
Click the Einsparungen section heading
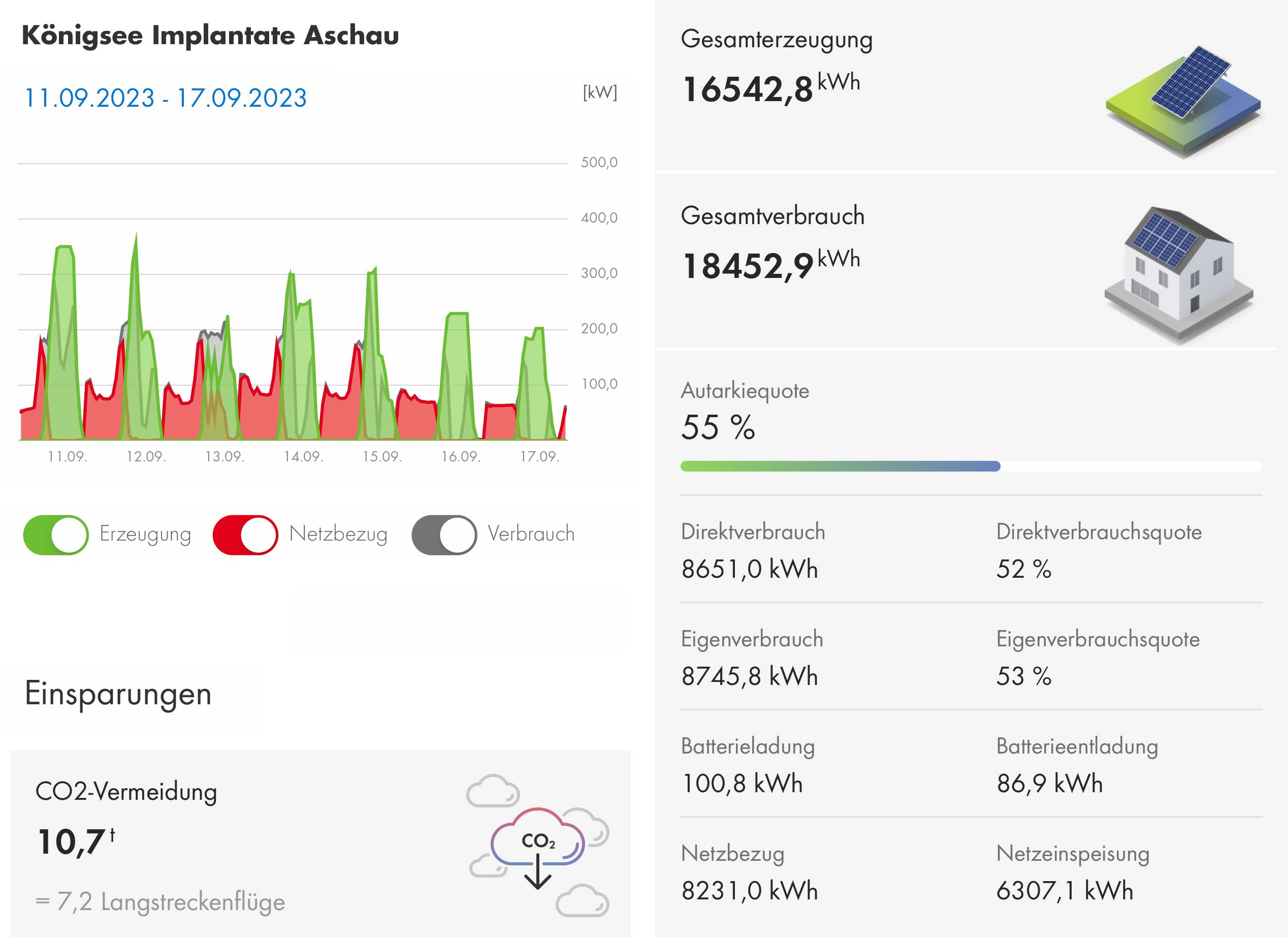pyautogui.click(x=118, y=693)
